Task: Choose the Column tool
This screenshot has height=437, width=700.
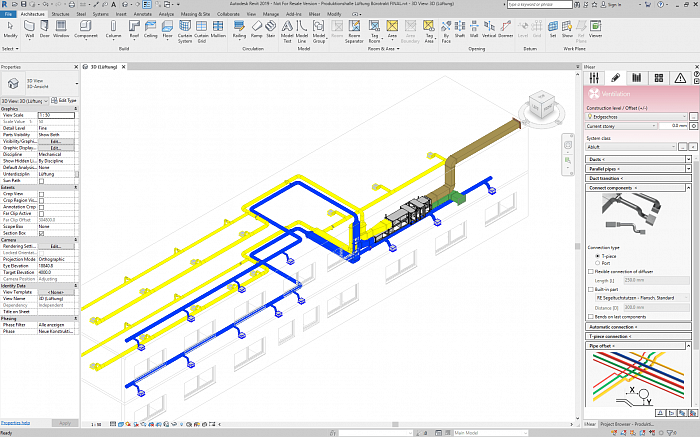Action: (x=113, y=29)
